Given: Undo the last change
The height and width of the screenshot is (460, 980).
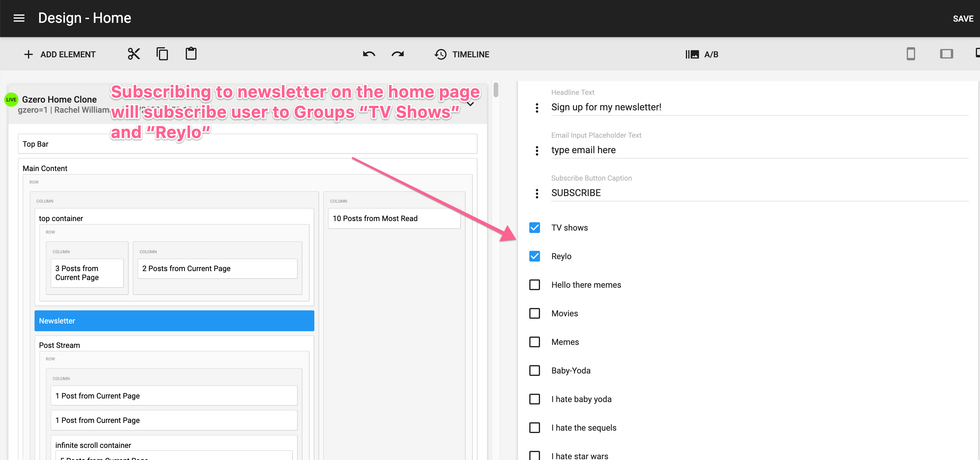Looking at the screenshot, I should tap(369, 54).
